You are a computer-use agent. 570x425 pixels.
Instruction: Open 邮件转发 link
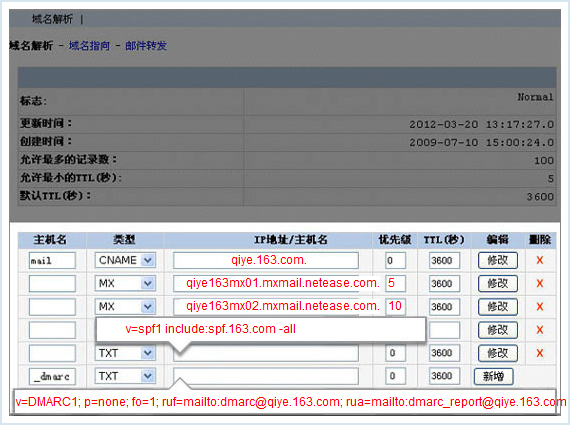click(146, 46)
